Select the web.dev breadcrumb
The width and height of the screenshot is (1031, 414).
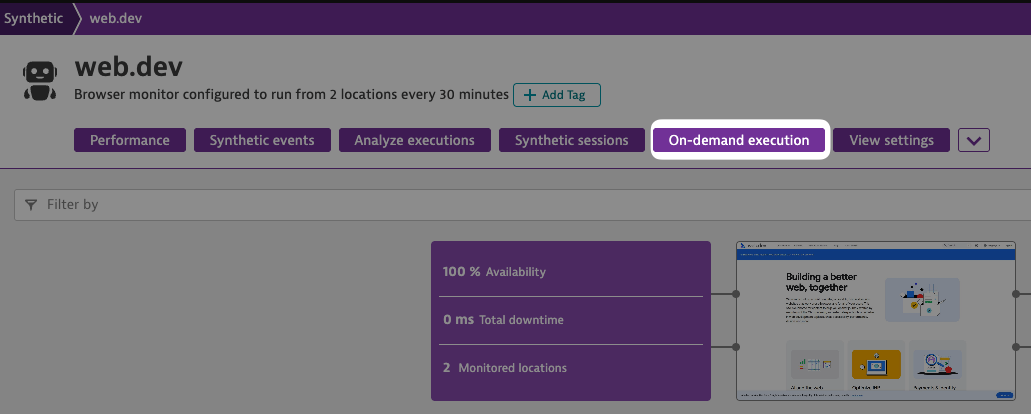click(x=116, y=18)
